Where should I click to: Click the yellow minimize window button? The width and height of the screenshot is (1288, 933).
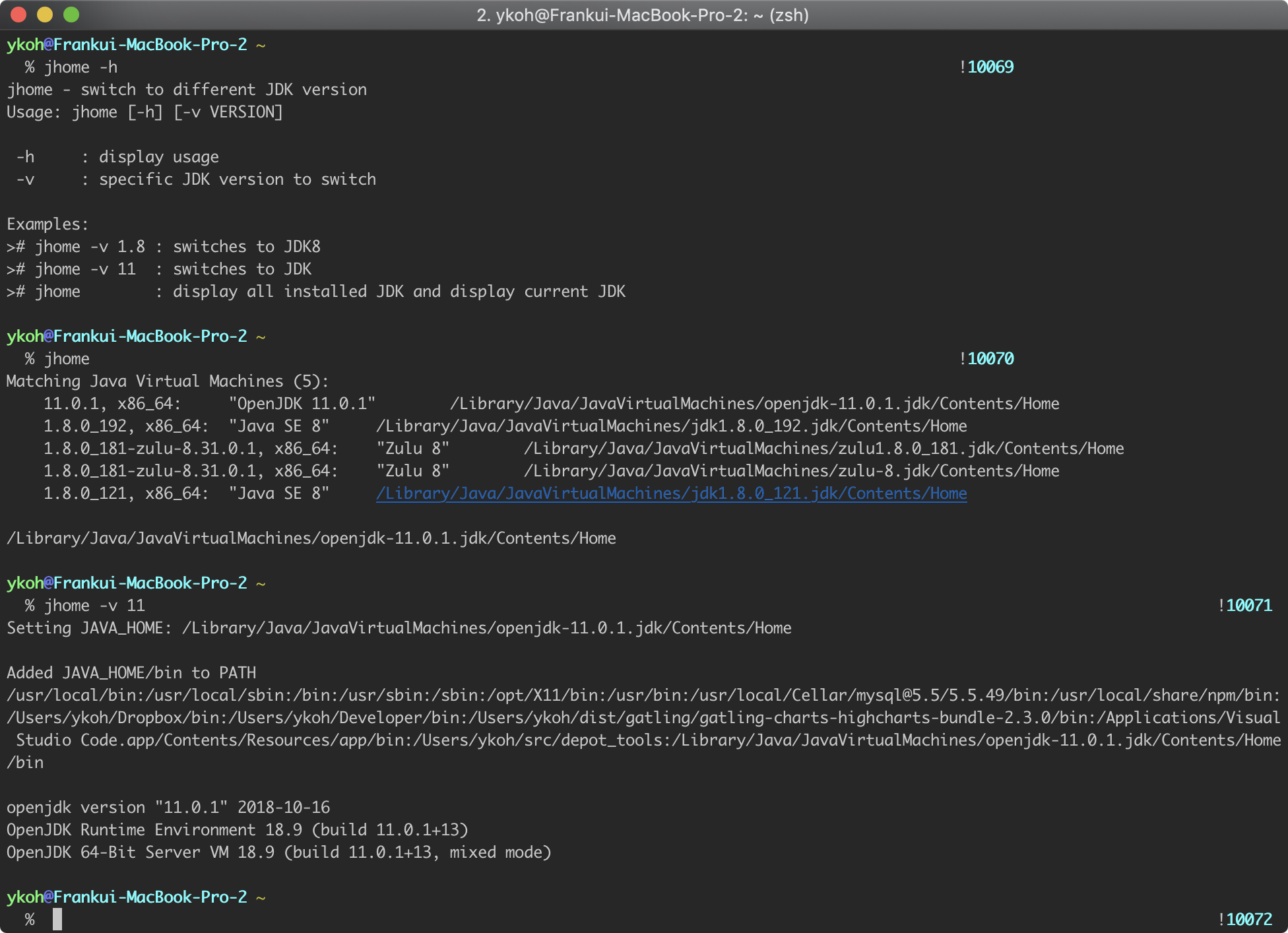[x=45, y=15]
